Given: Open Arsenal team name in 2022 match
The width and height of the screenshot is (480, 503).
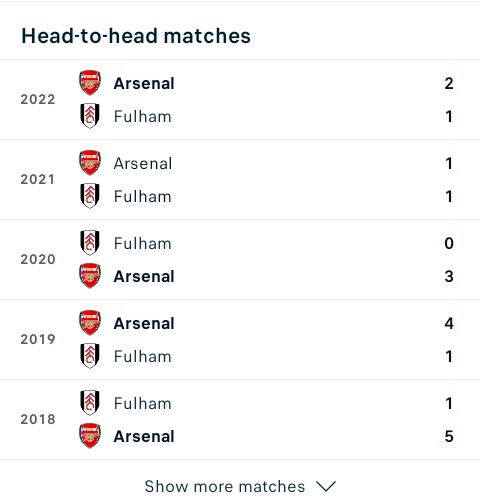Looking at the screenshot, I should [x=144, y=83].
